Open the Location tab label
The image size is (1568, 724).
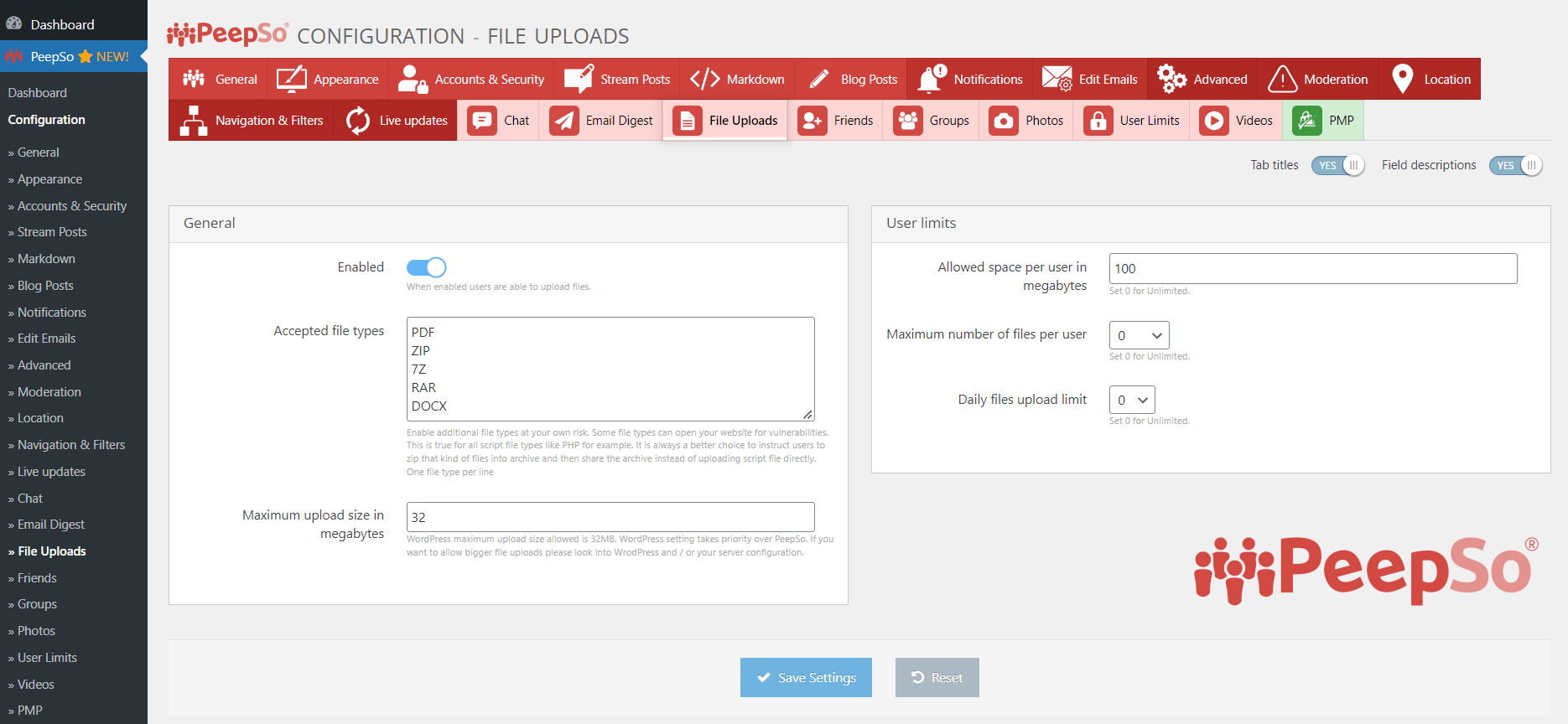1447,80
